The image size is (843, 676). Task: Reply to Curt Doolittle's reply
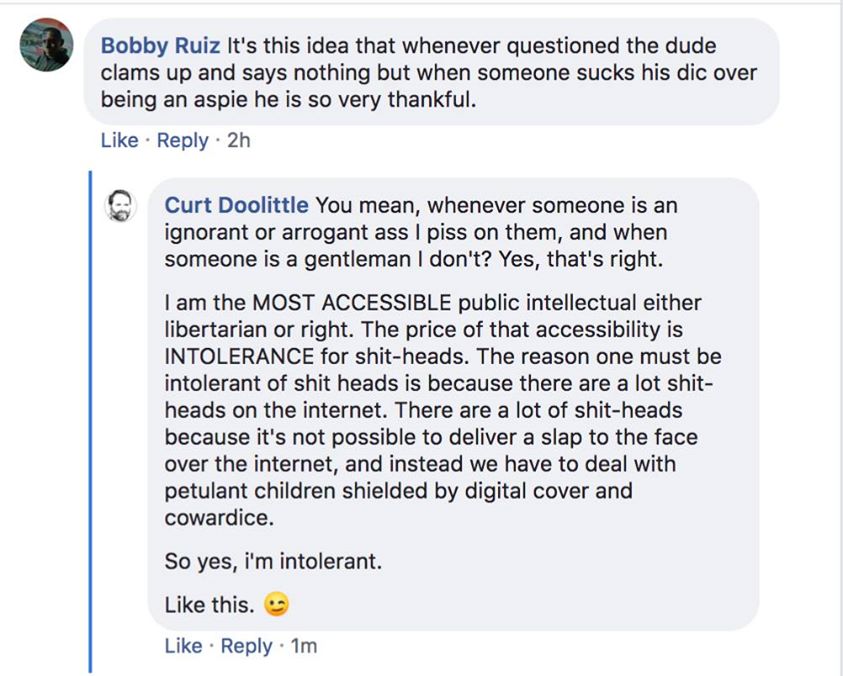pos(247,646)
